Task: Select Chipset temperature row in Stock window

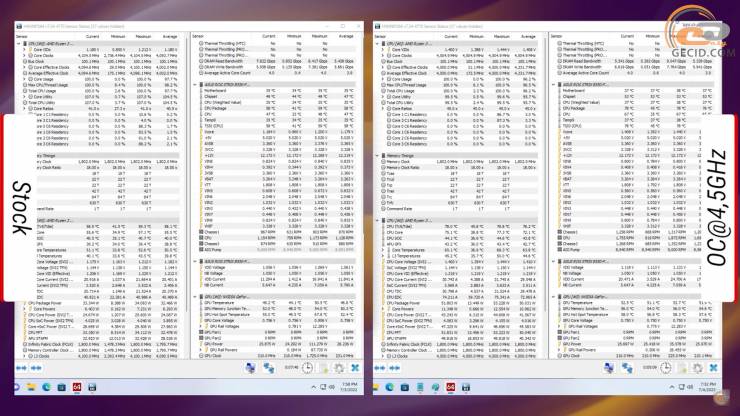Action: (275, 96)
